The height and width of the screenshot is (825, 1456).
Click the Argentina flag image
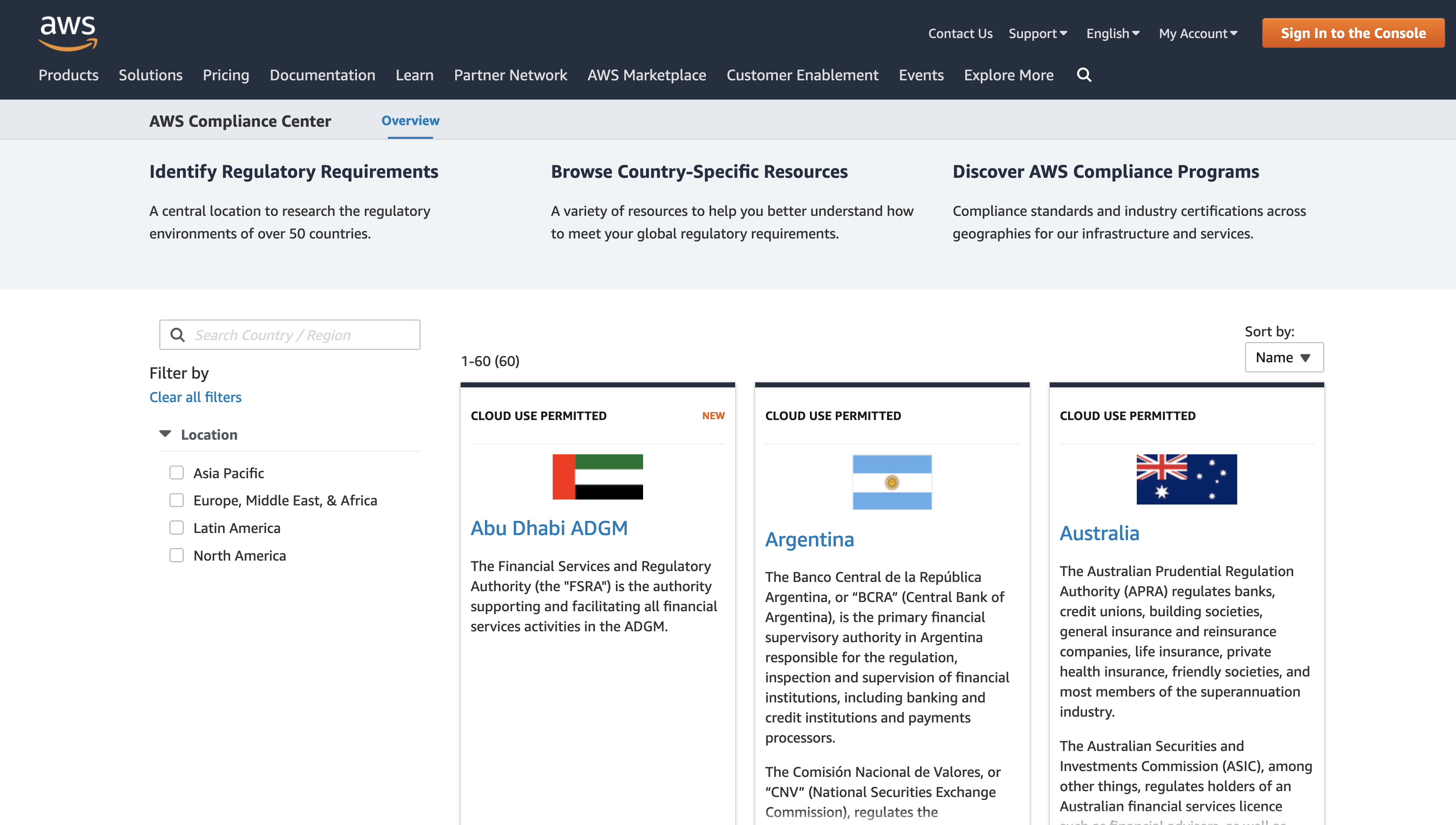point(892,482)
